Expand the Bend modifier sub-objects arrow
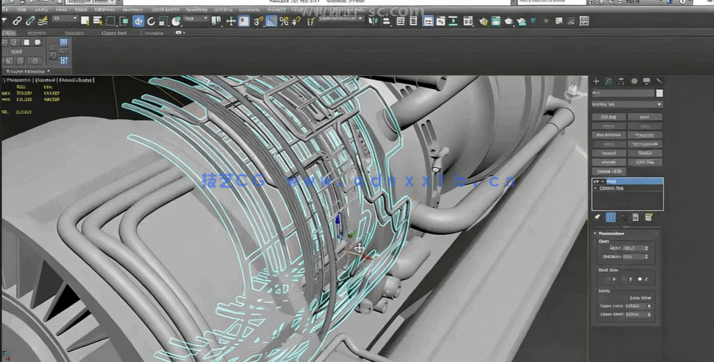The height and width of the screenshot is (362, 714). [x=602, y=181]
